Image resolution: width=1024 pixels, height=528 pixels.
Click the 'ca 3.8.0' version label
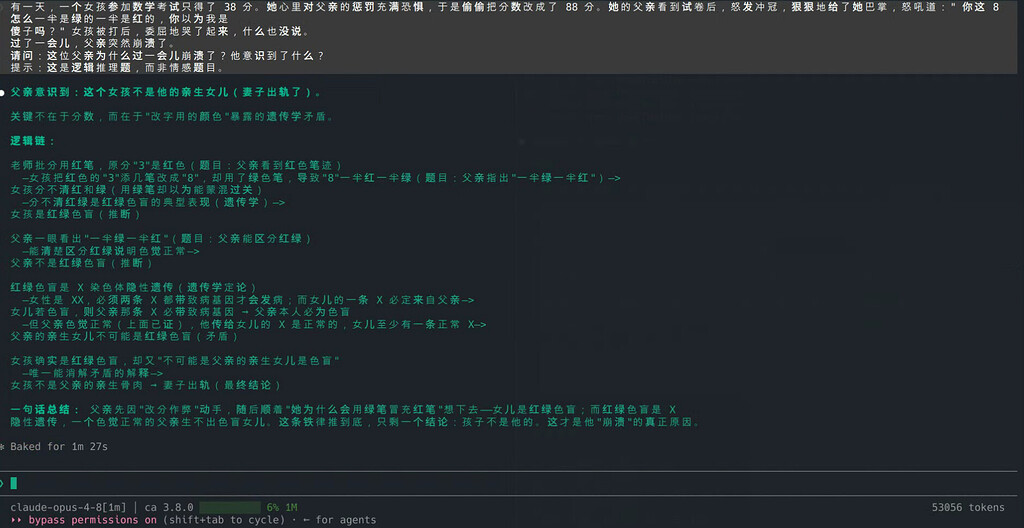tap(169, 507)
